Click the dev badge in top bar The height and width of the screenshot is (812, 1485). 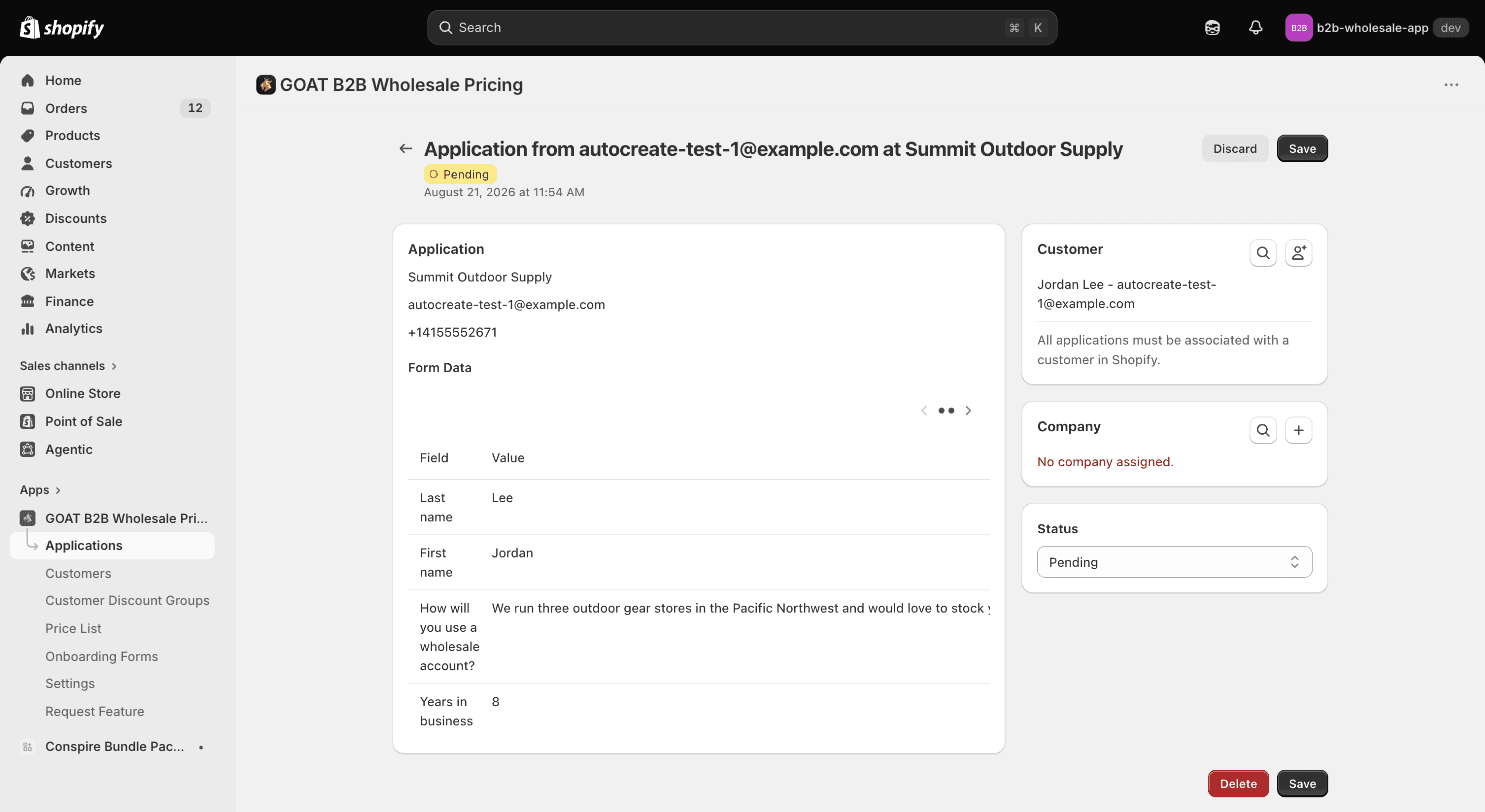(1450, 28)
